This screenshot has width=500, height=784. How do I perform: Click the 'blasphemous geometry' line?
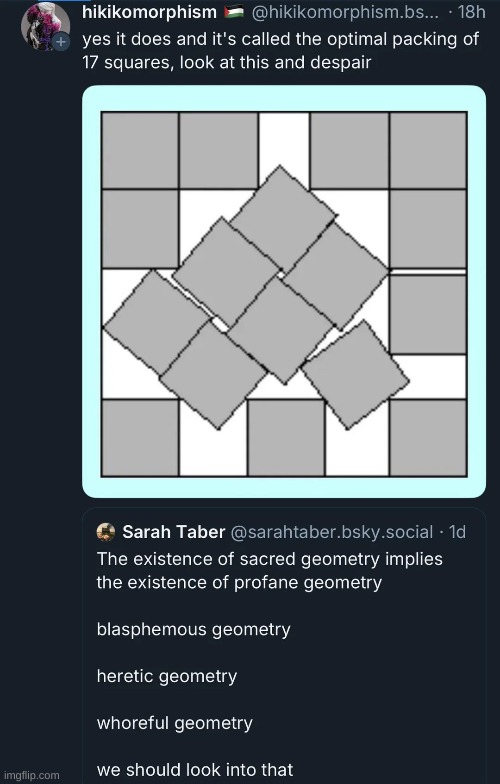point(194,630)
